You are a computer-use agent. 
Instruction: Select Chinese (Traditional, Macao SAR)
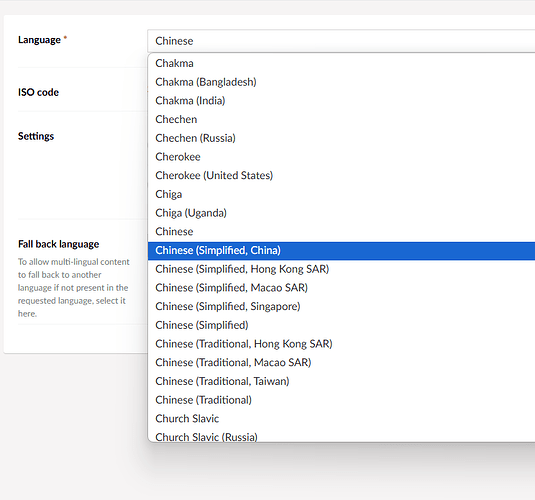[x=341, y=362]
